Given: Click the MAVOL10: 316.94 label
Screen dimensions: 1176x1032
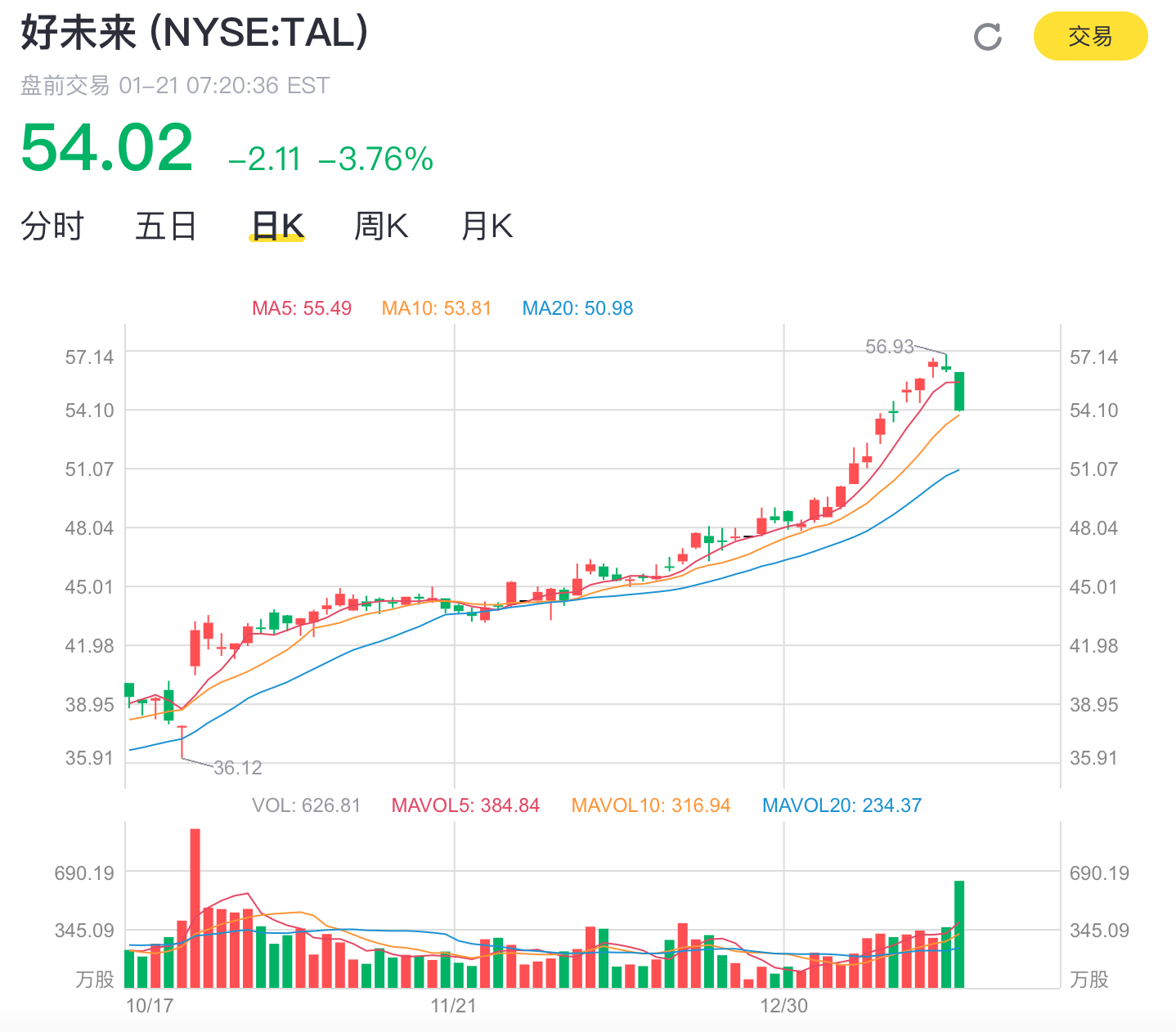Looking at the screenshot, I should [x=651, y=805].
